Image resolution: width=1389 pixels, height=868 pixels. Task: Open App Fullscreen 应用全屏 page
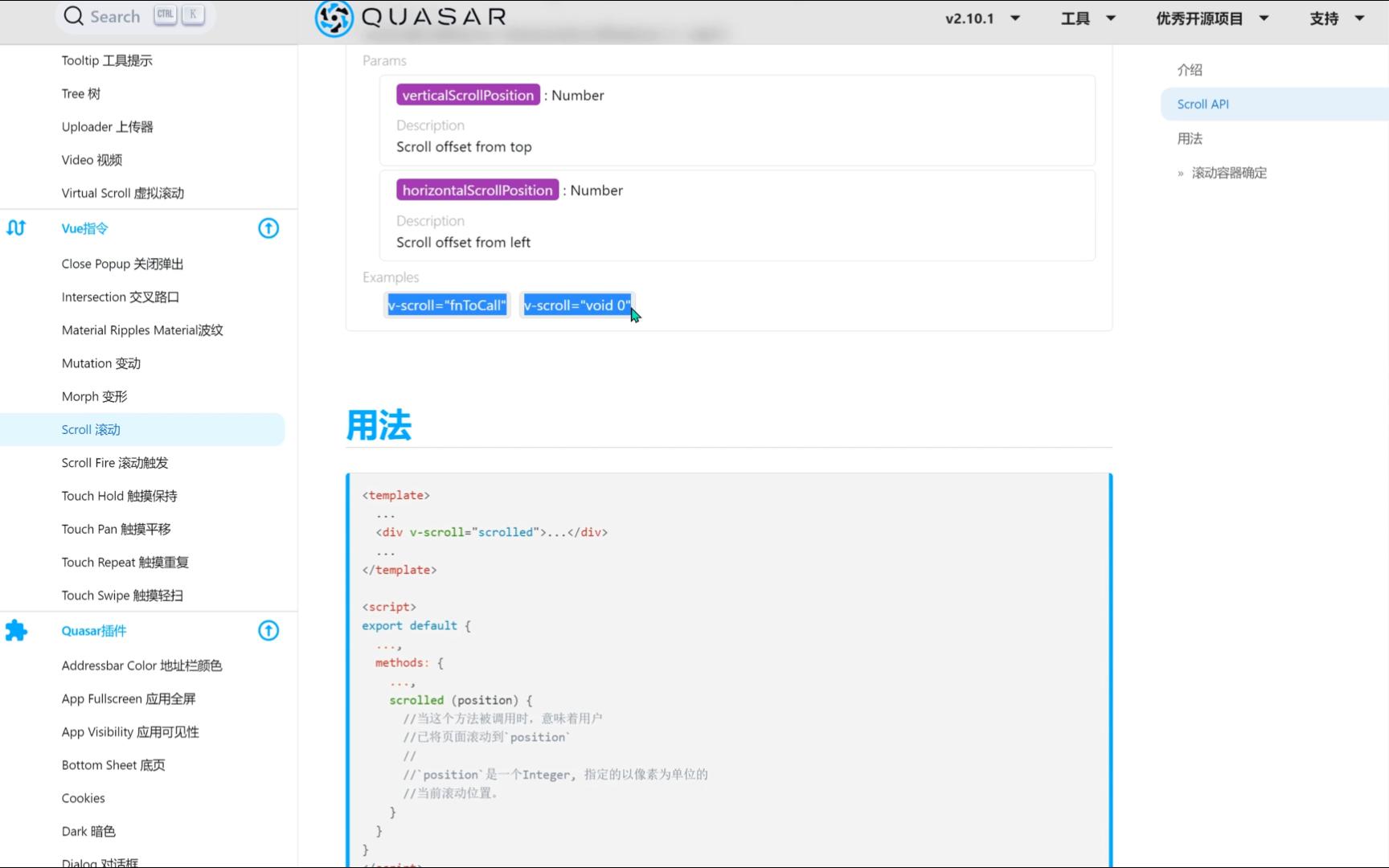click(129, 699)
